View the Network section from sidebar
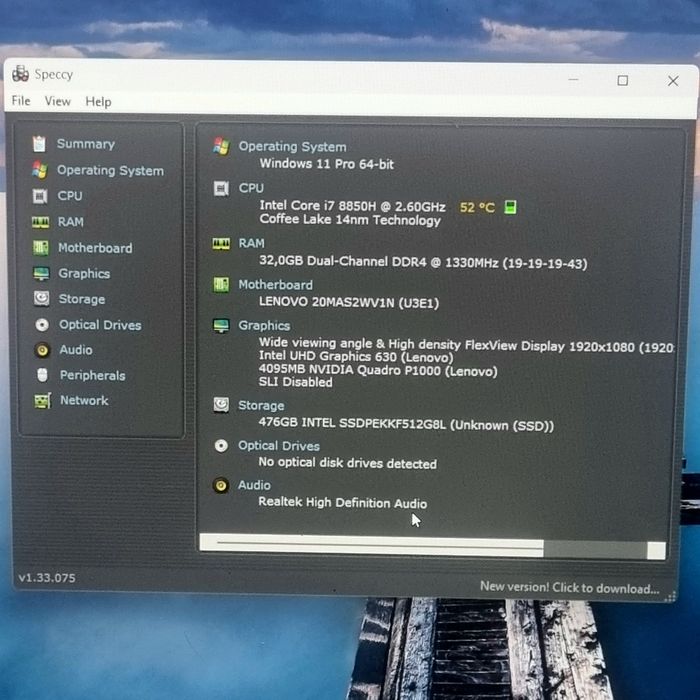The height and width of the screenshot is (700, 700). pos(84,400)
